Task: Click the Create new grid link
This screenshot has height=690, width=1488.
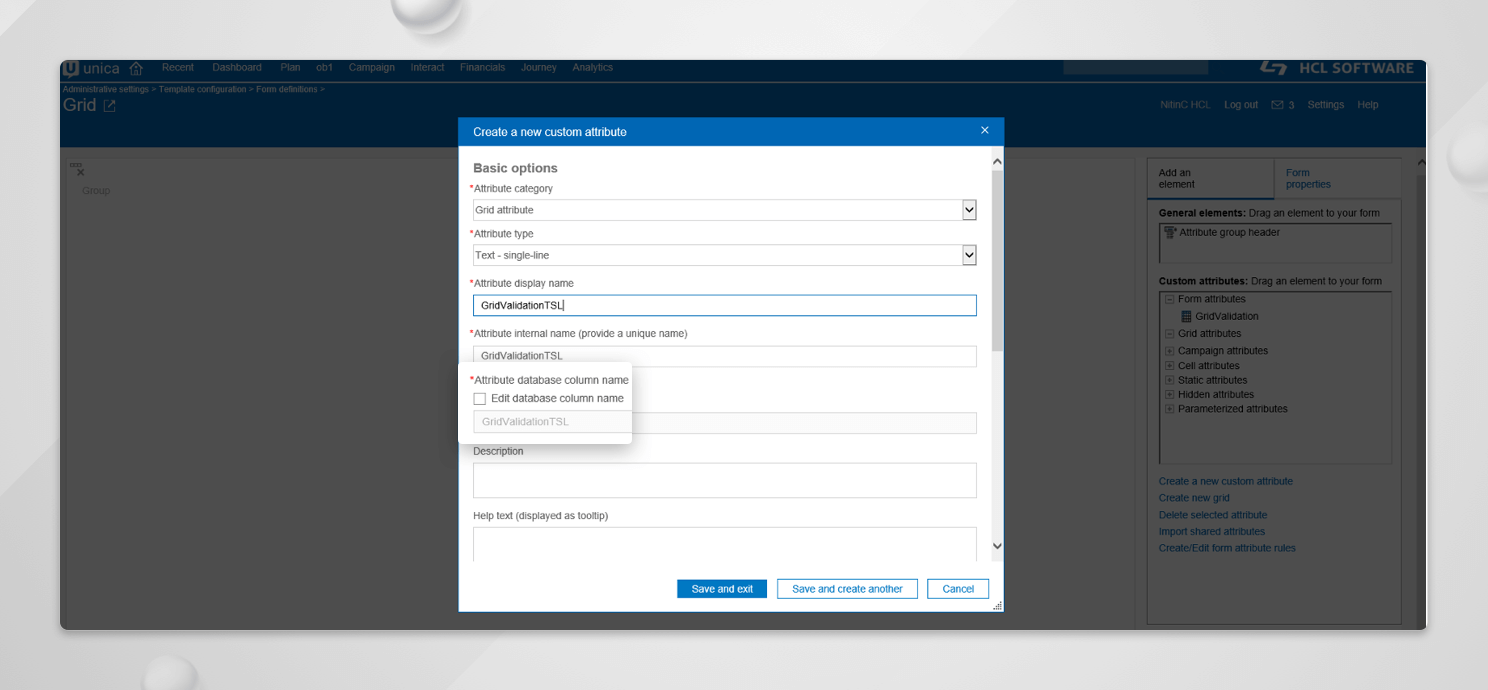Action: tap(1194, 497)
